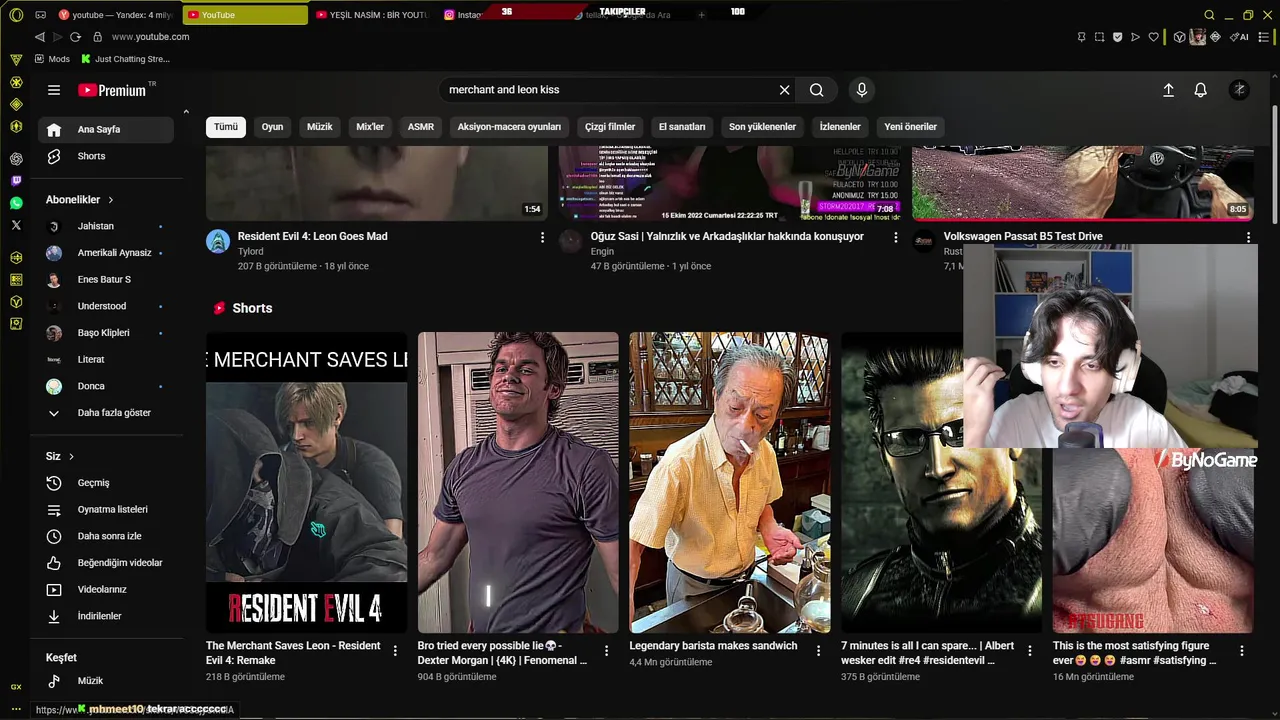Switch to the Yandex youtube tab
This screenshot has width=1280, height=720.
click(115, 15)
